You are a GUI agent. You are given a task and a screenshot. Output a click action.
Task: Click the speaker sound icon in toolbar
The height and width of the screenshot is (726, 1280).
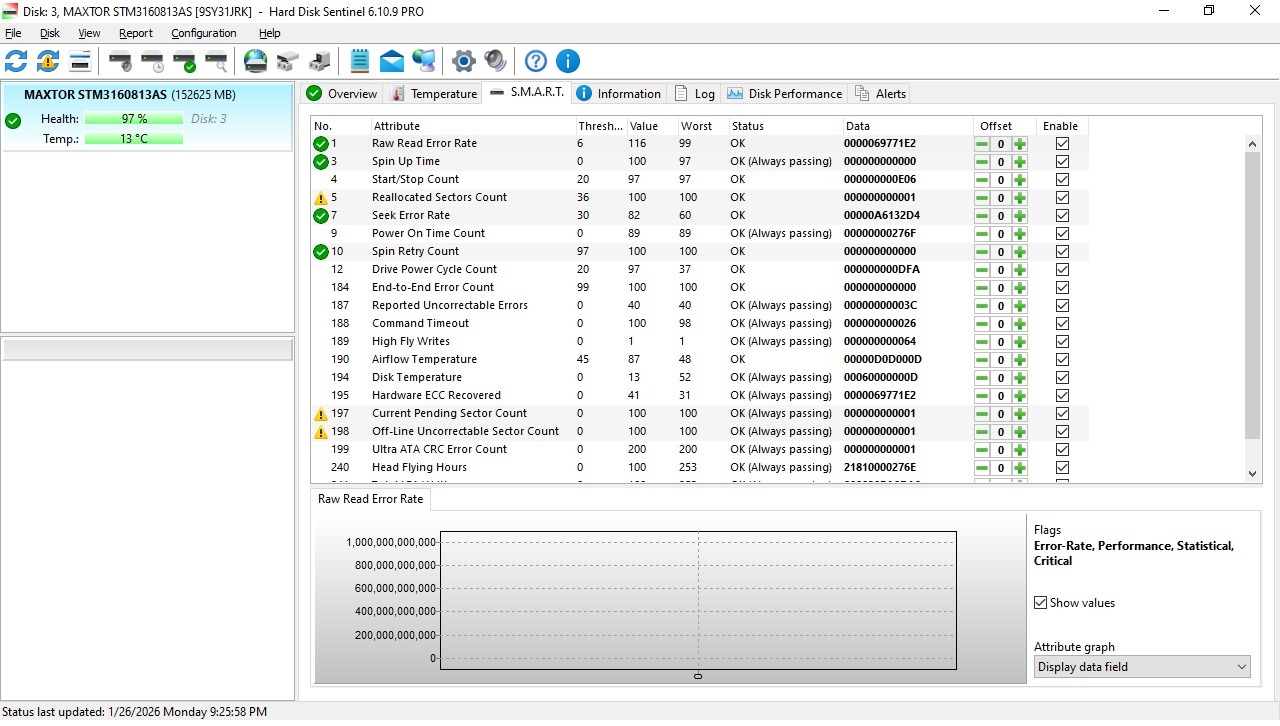[494, 62]
